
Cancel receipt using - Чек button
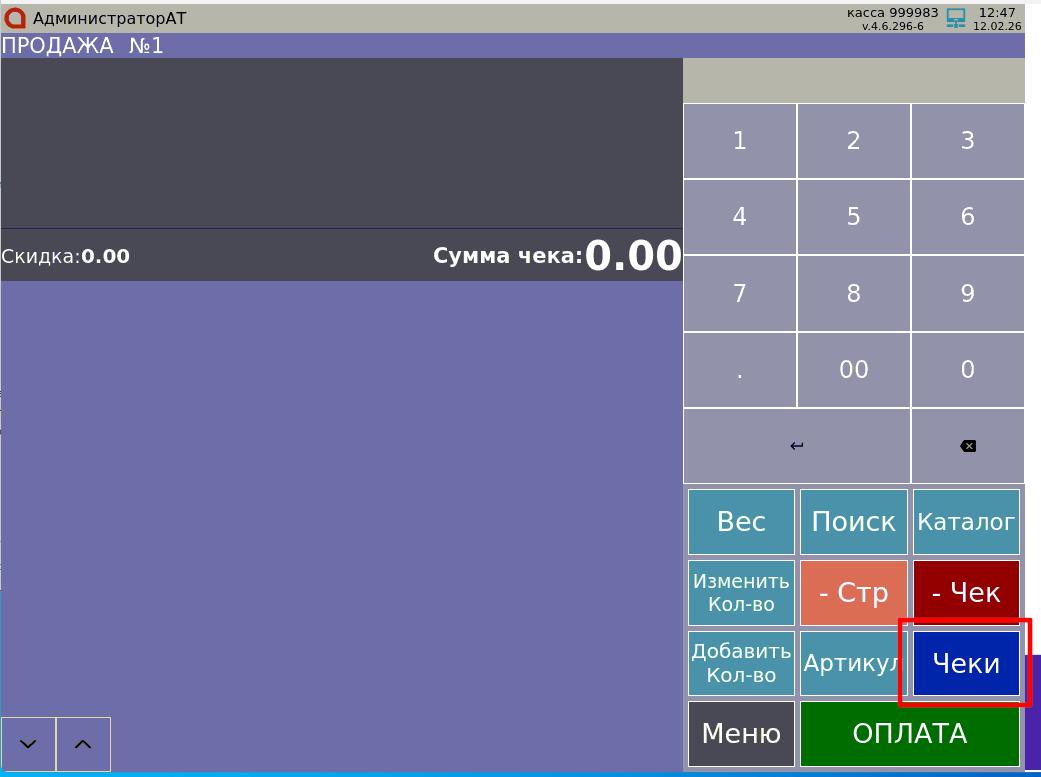(x=966, y=593)
